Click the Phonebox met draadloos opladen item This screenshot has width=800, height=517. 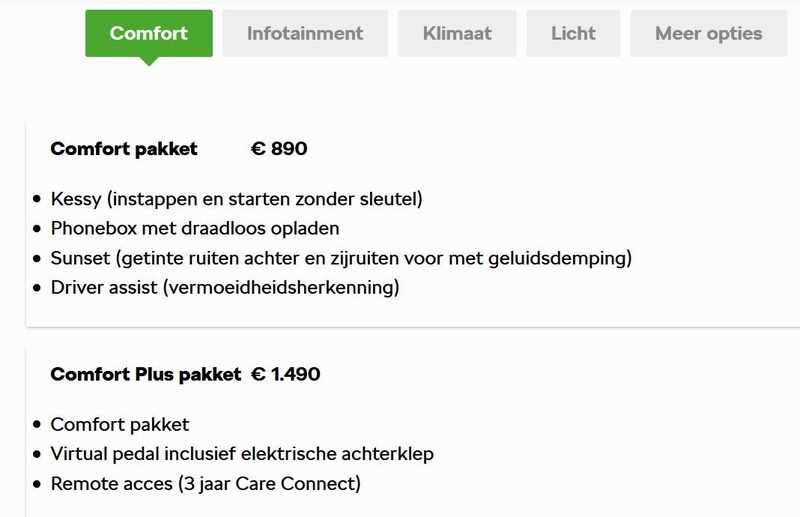195,228
